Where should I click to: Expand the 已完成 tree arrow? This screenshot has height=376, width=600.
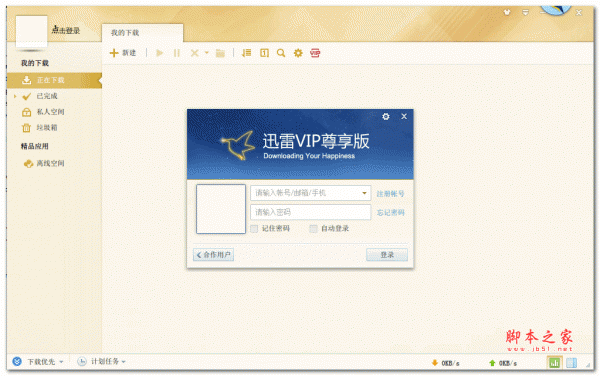pos(15,96)
